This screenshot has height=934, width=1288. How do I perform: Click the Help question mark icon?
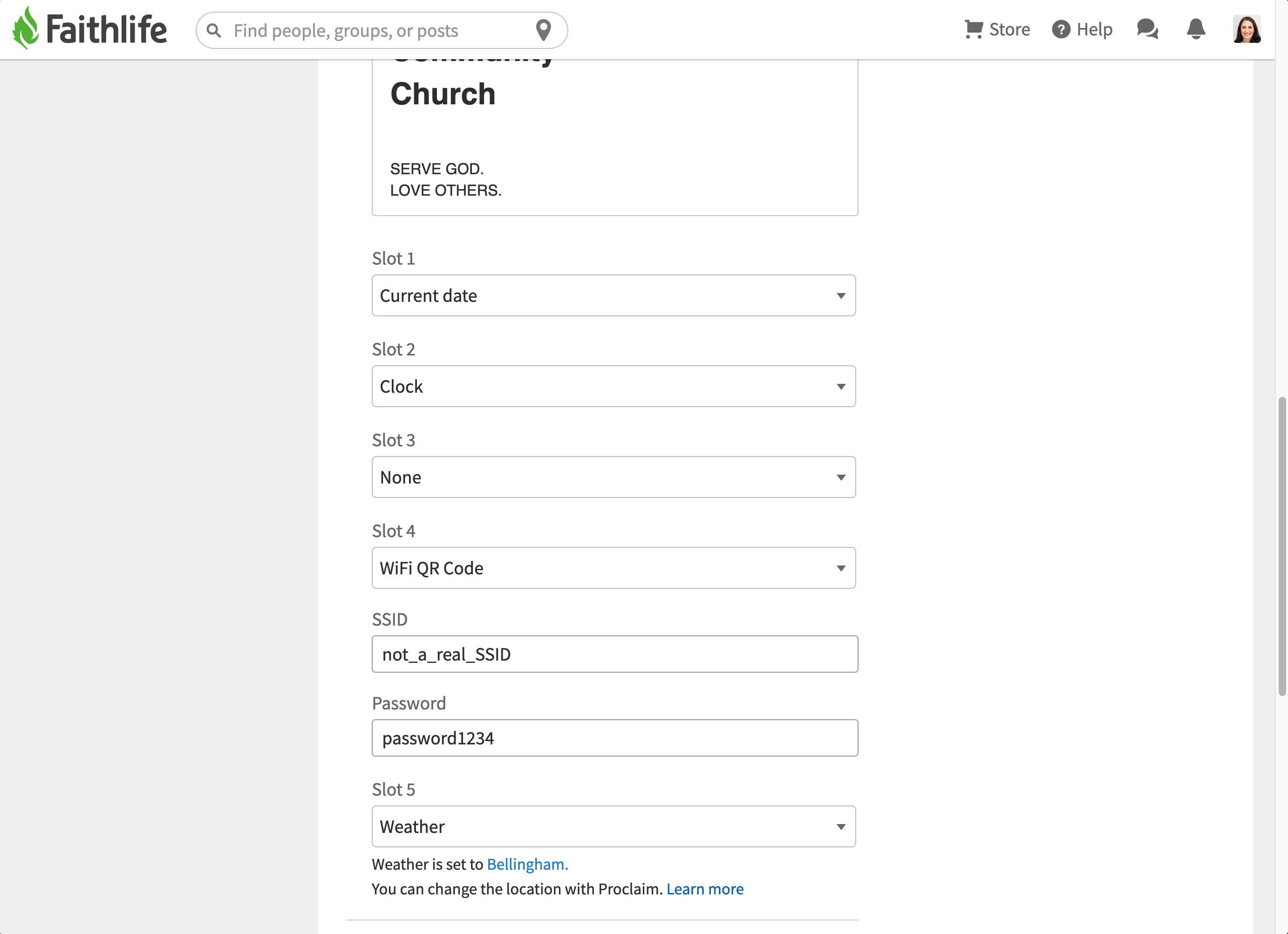(1060, 29)
